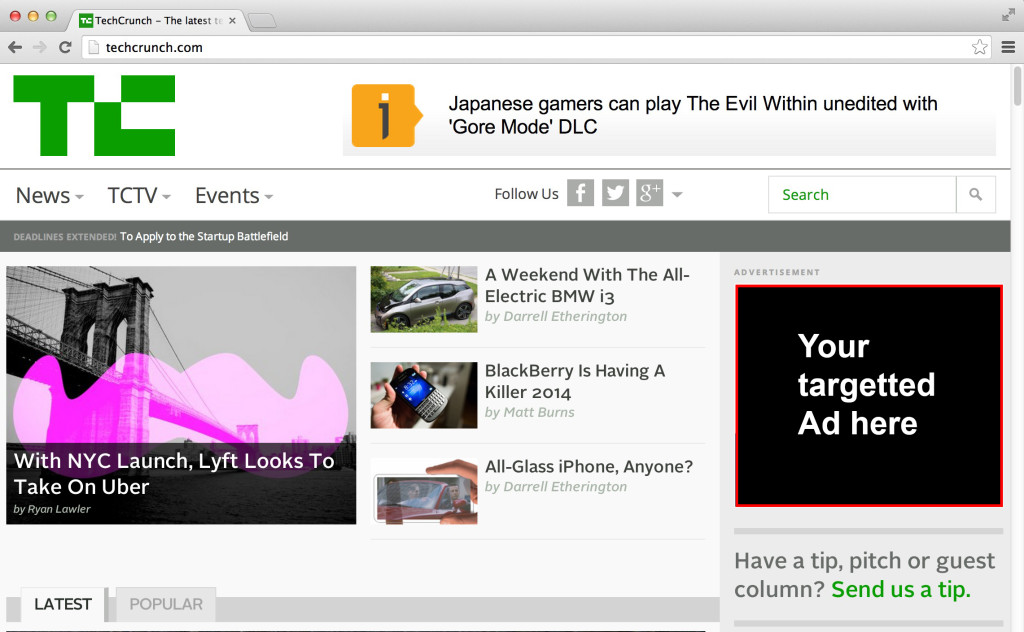Click the browser back arrow

[15, 47]
